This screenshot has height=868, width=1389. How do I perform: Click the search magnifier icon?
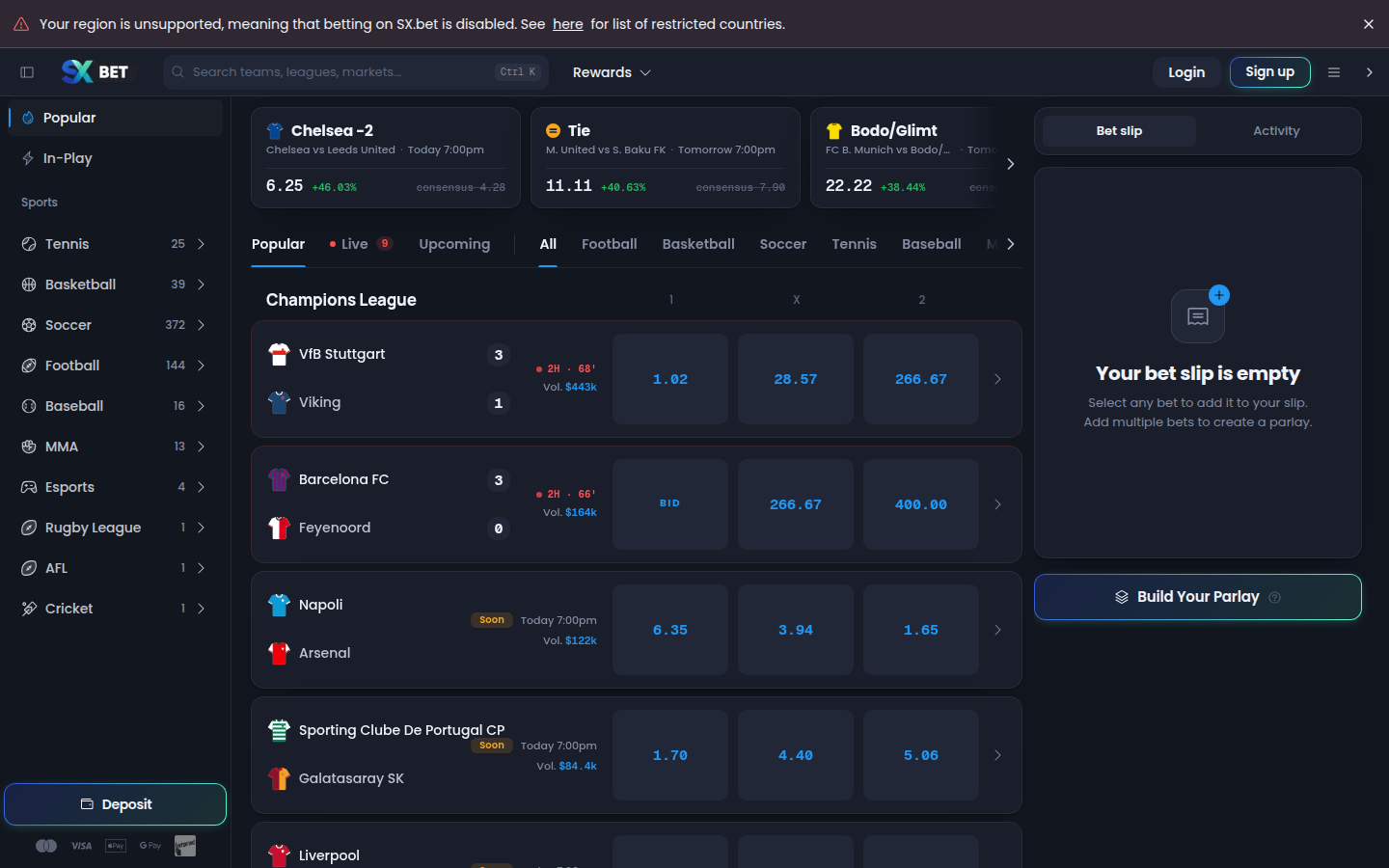click(x=177, y=72)
